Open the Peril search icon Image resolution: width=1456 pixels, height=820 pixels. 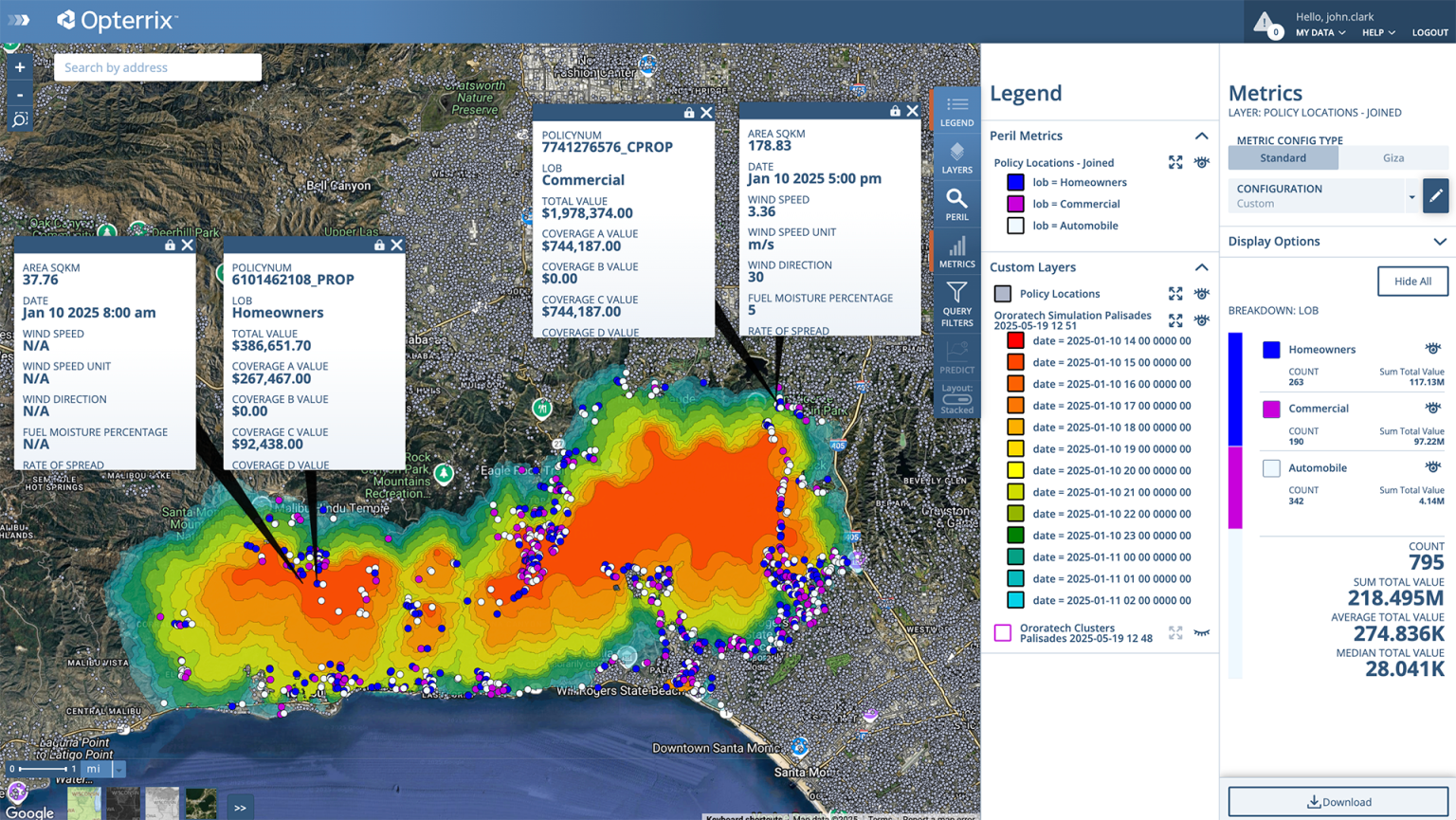click(x=956, y=204)
